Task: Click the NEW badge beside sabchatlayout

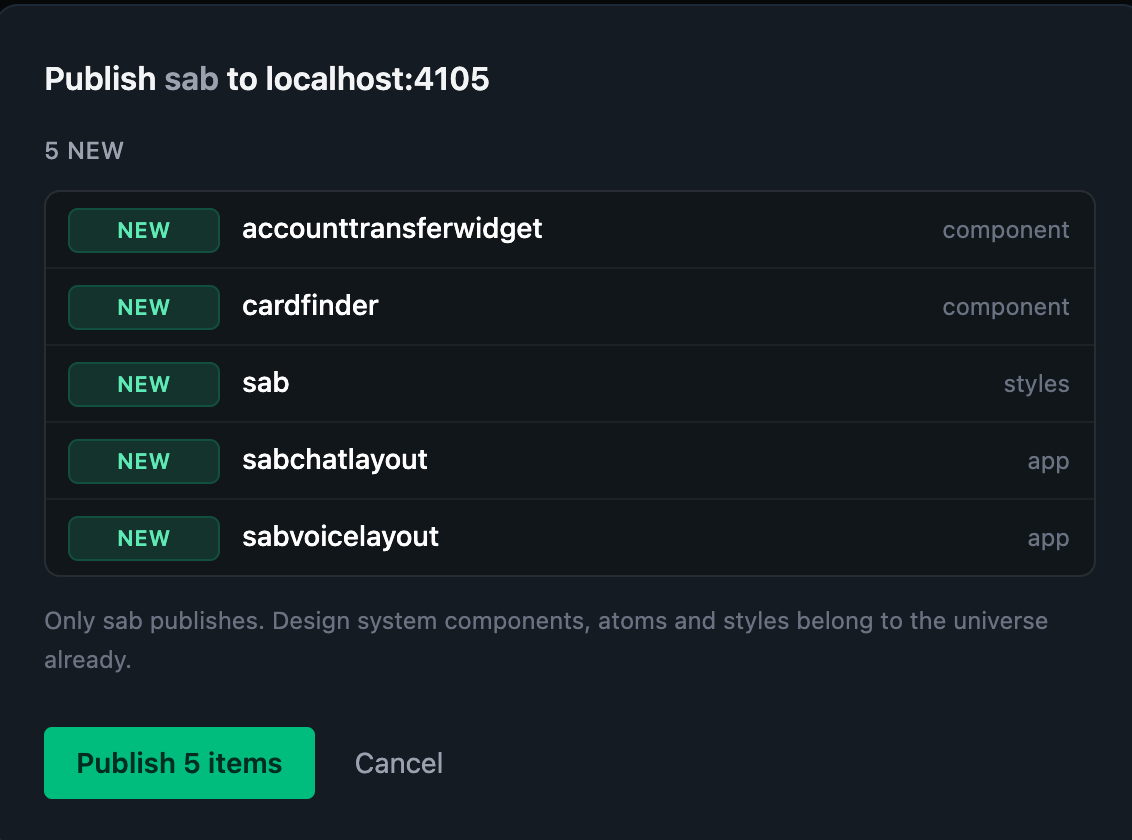Action: pos(144,461)
